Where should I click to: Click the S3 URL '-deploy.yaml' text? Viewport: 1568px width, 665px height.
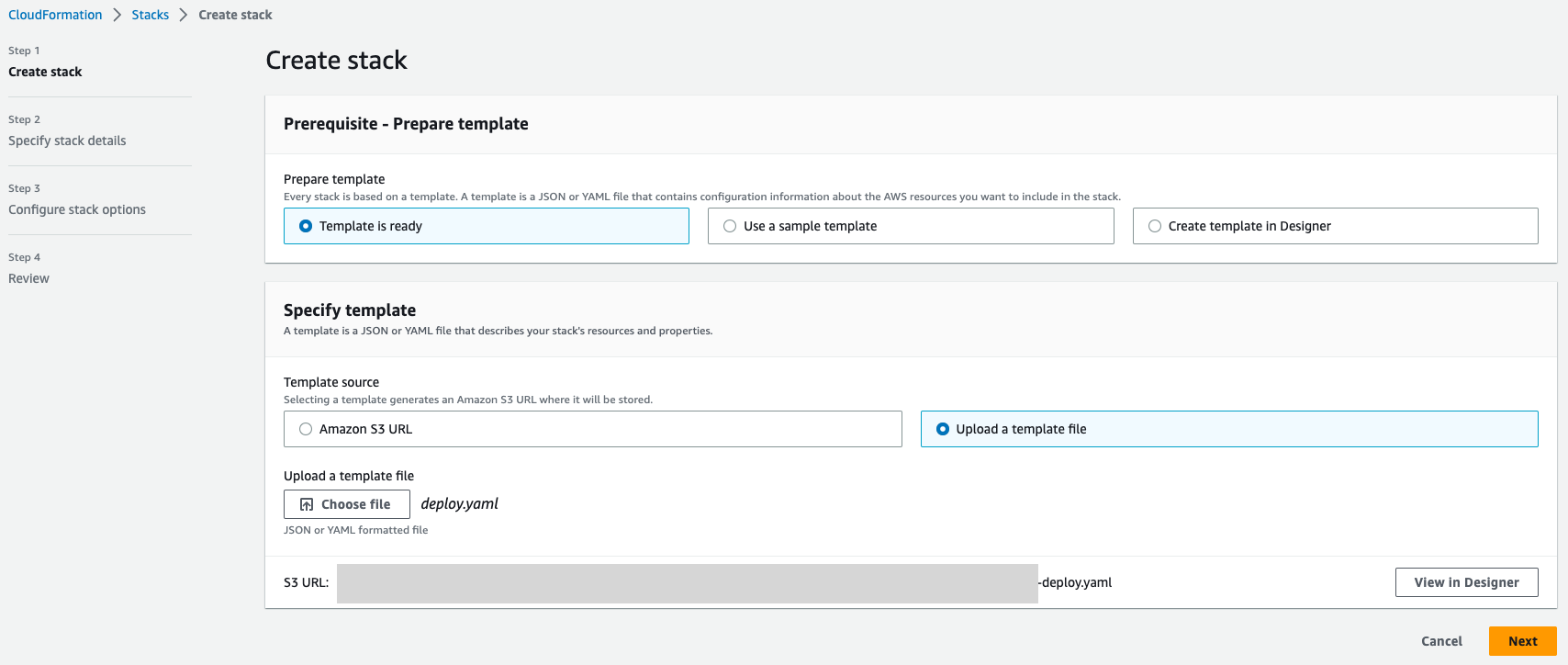click(1075, 582)
